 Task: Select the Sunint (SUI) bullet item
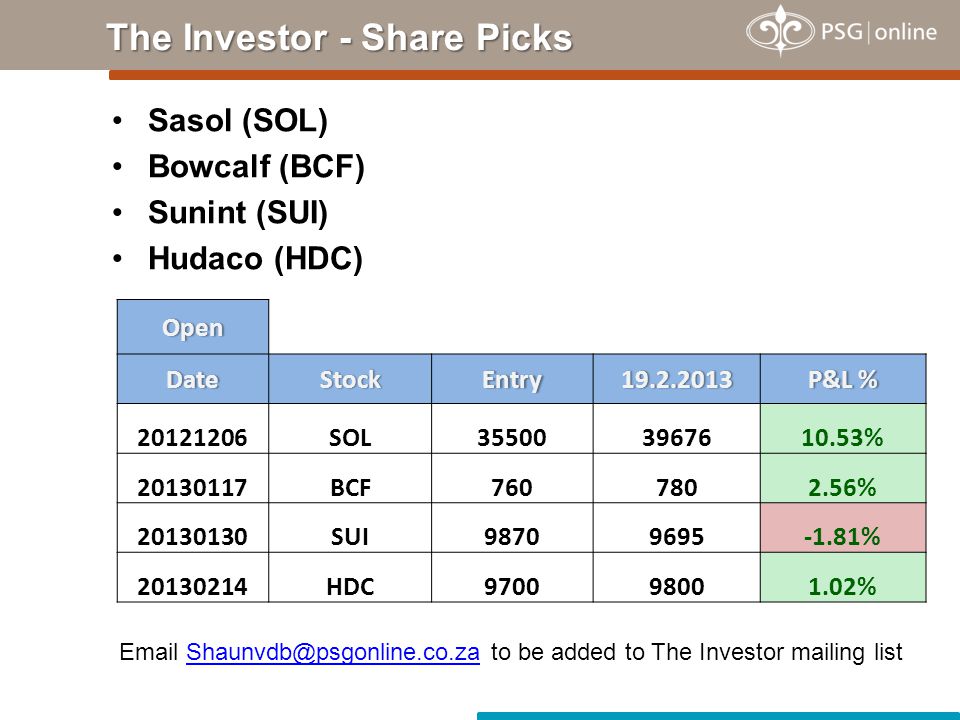(x=238, y=212)
